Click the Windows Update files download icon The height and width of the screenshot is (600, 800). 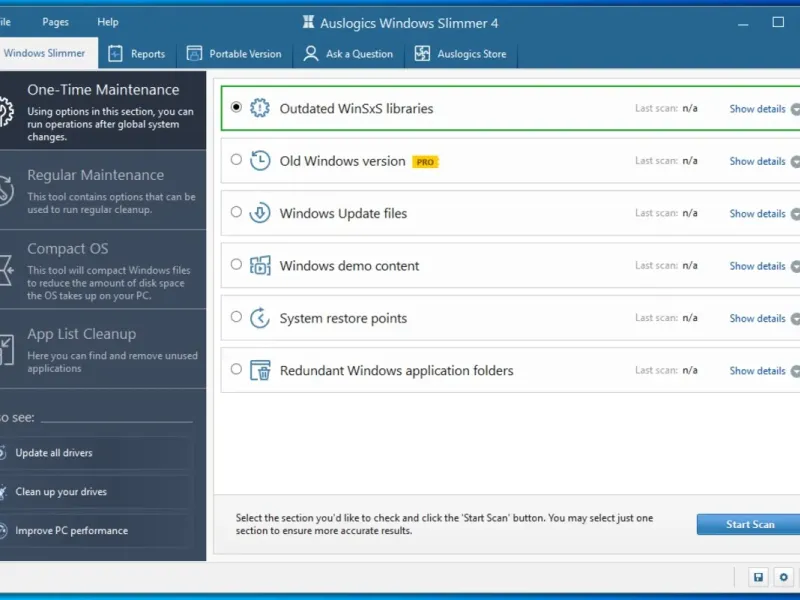tap(260, 213)
